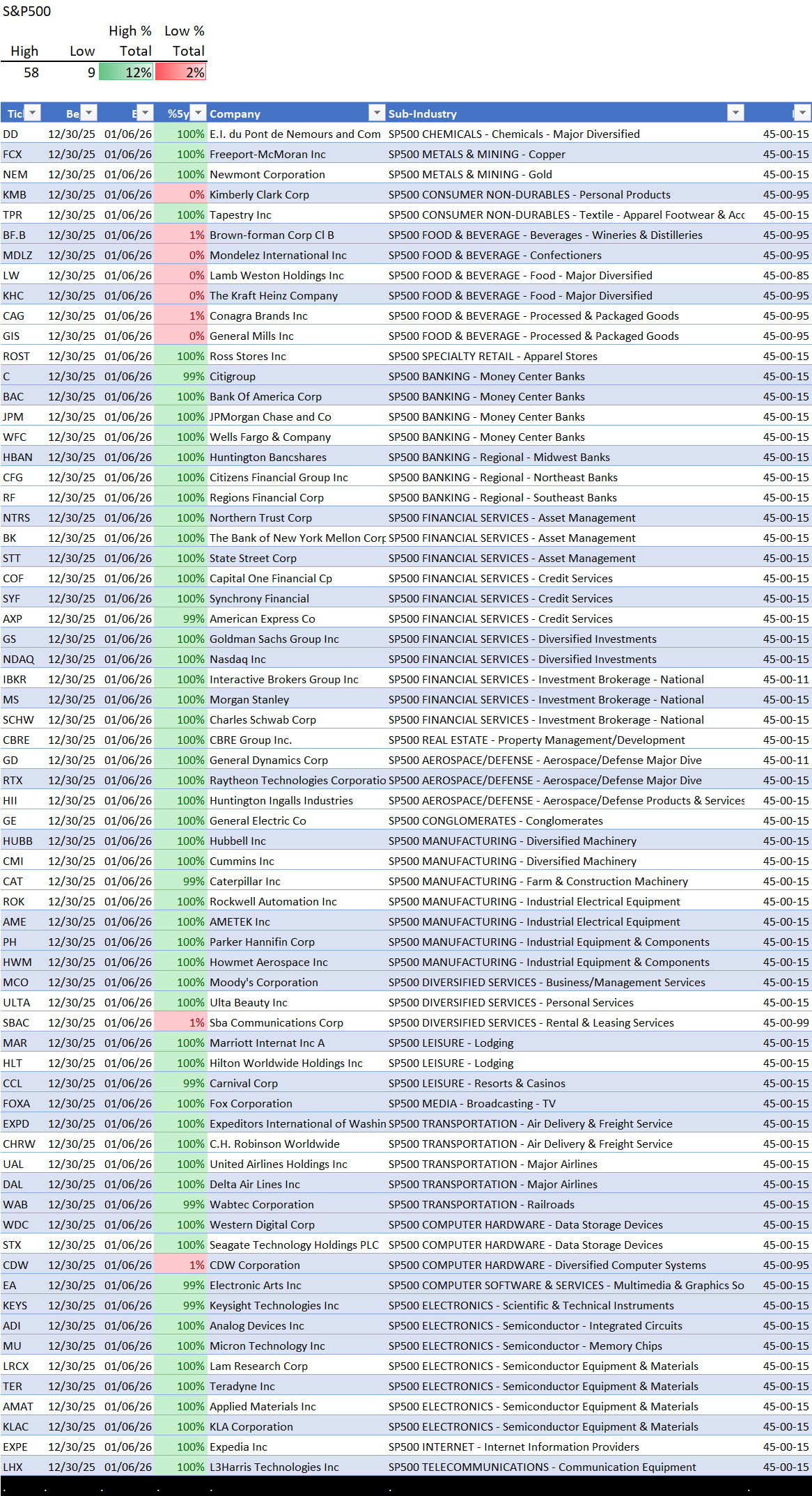
Task: Open the Sub-Industry column filter dropdown
Action: point(735,113)
